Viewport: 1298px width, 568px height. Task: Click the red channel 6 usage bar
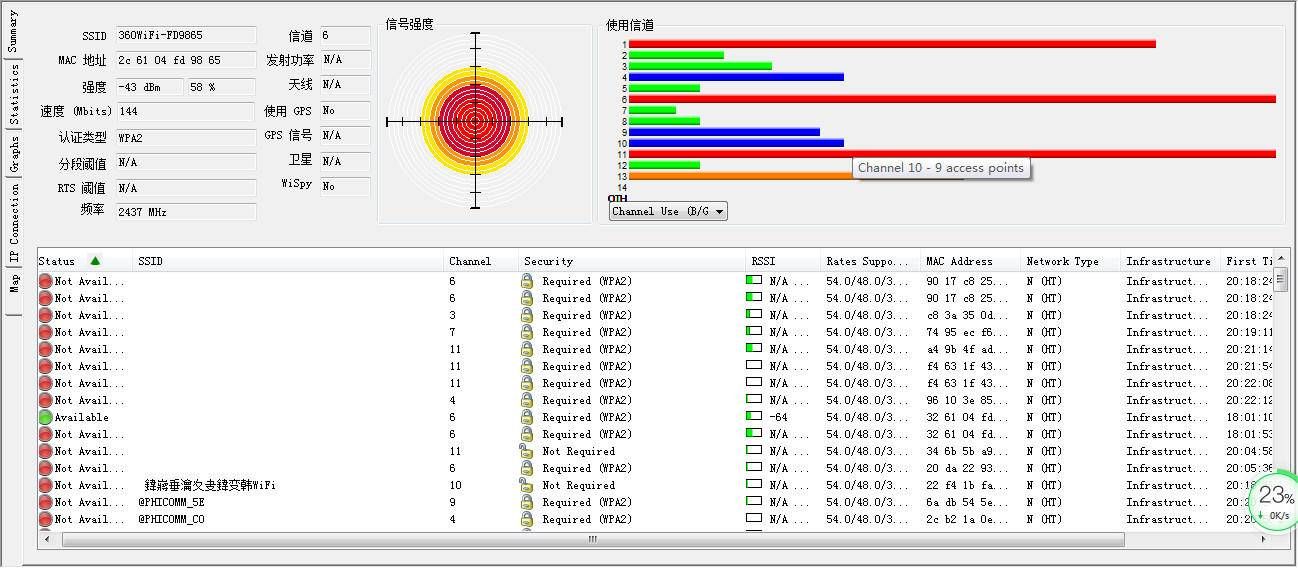[952, 99]
